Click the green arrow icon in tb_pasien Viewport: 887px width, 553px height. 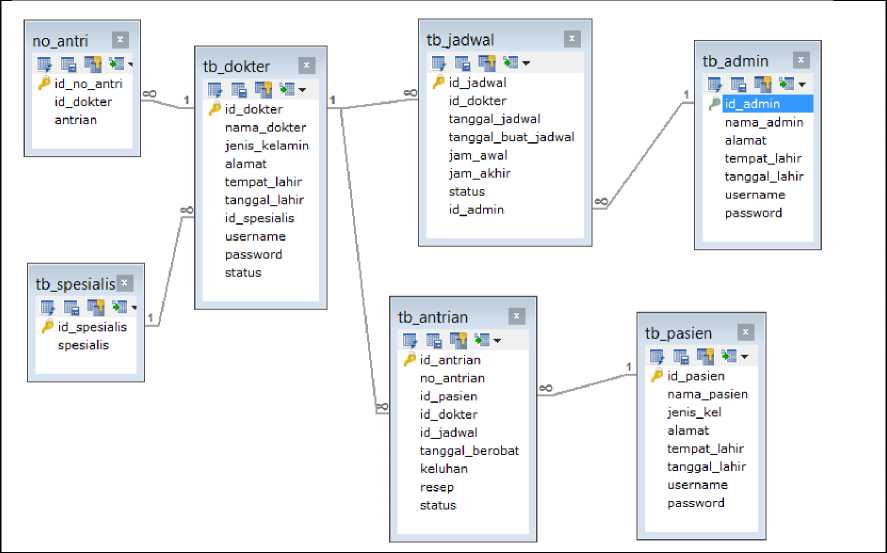tap(728, 356)
